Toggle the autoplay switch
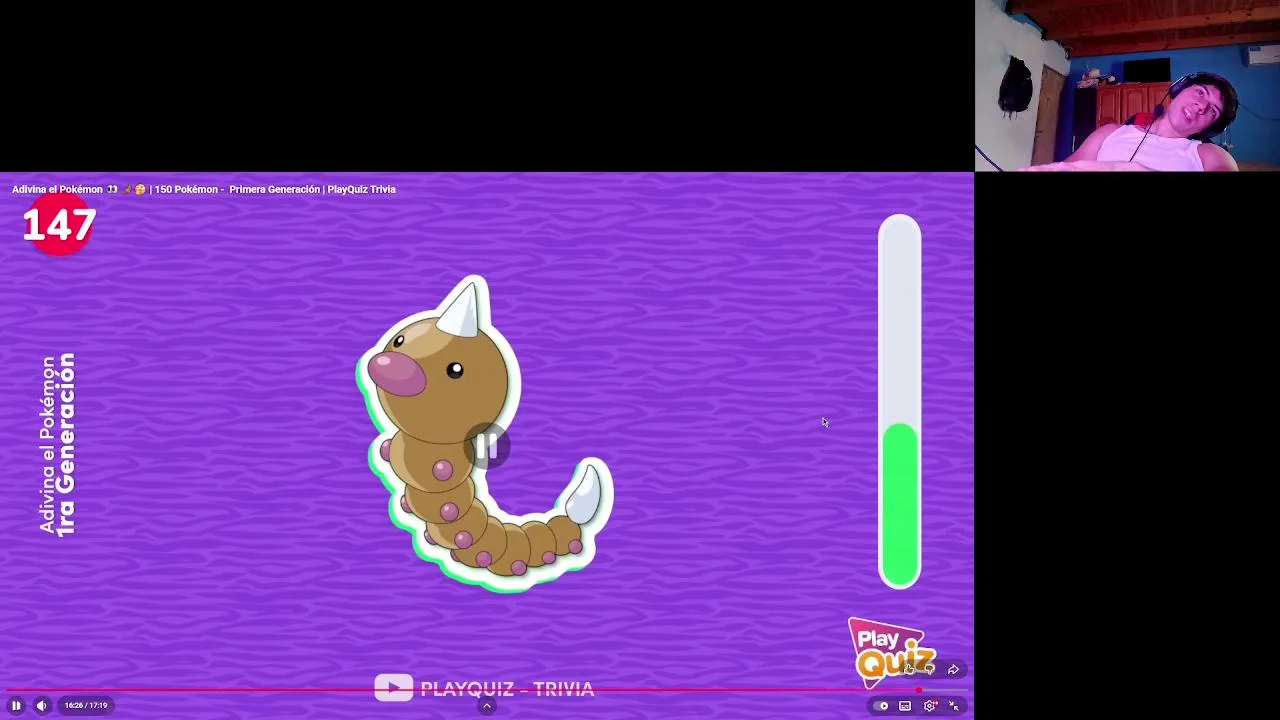The width and height of the screenshot is (1280, 720). 881,706
